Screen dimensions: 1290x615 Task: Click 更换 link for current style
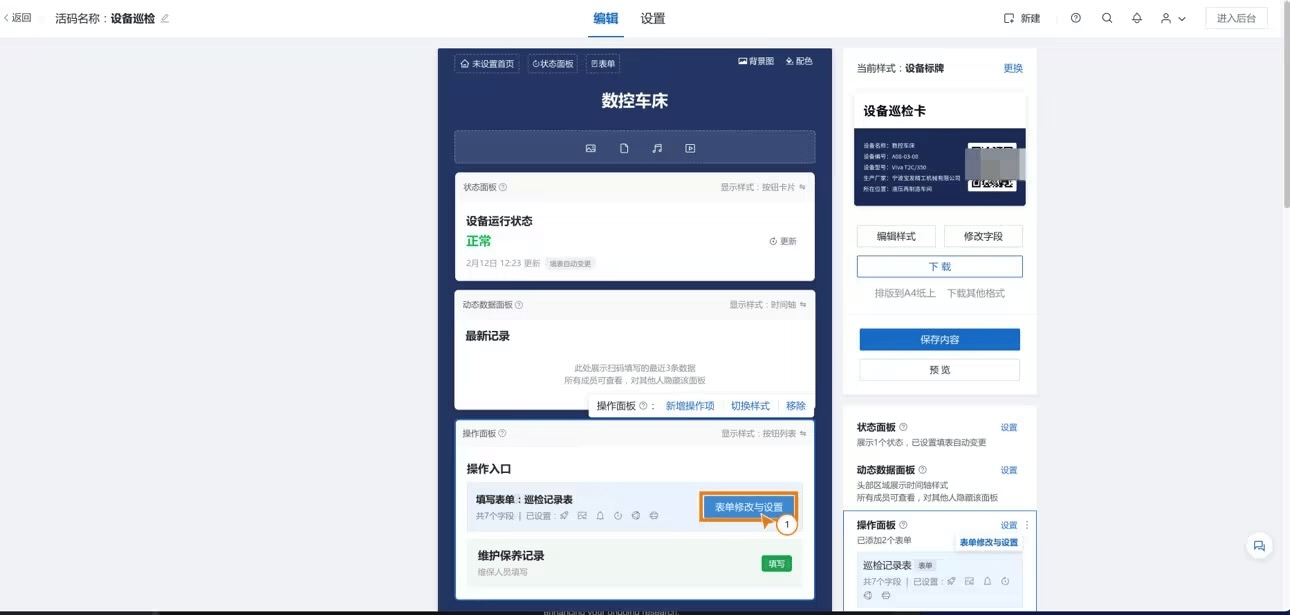[1013, 68]
